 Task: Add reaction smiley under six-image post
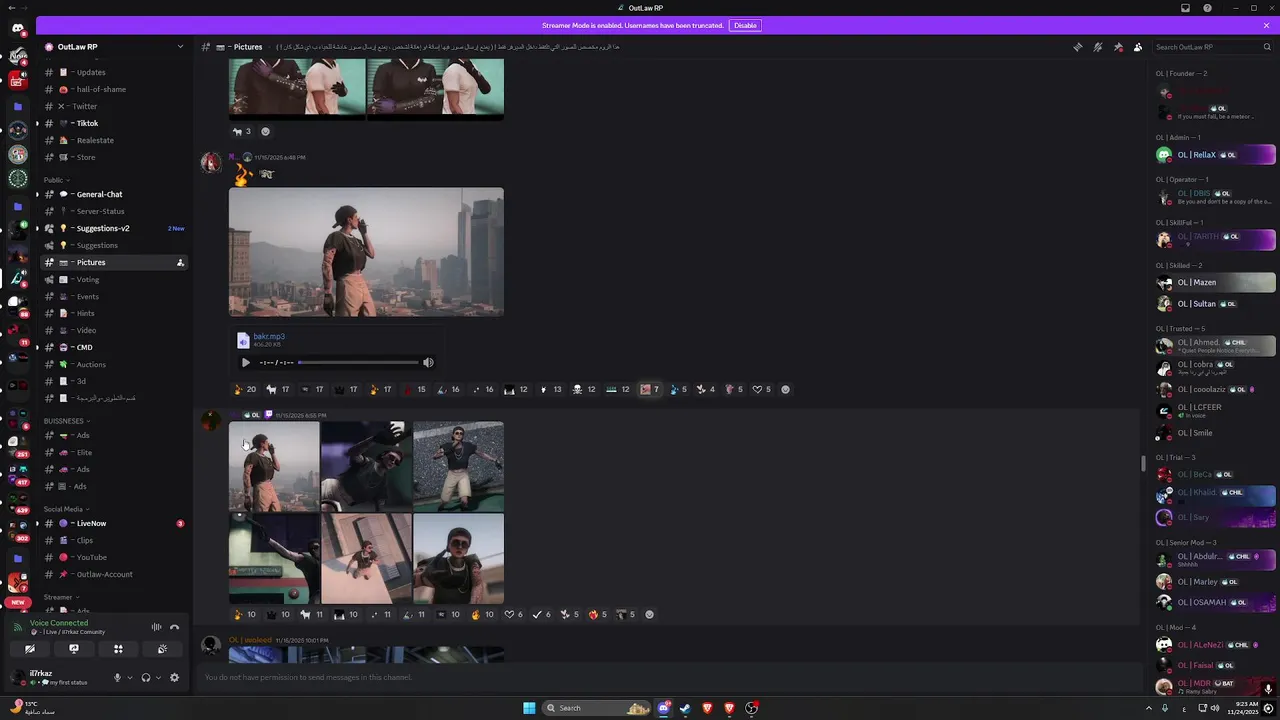click(x=649, y=614)
